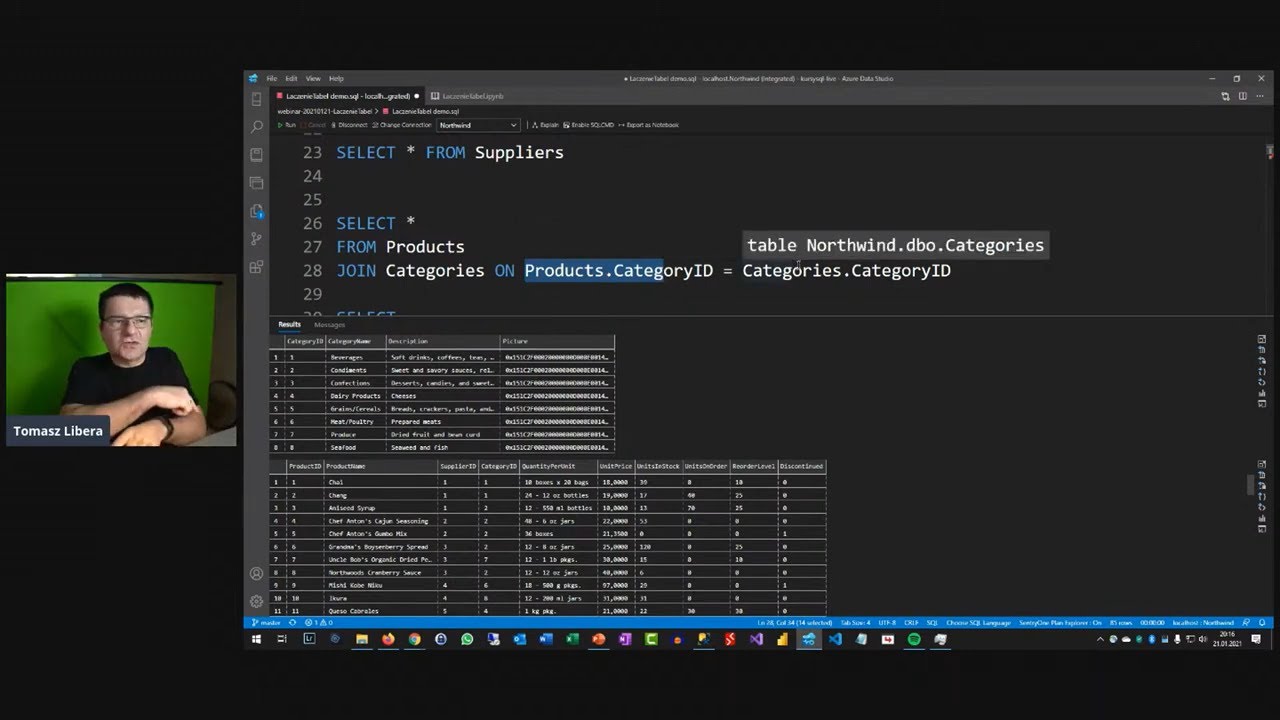Select the Dairy Products cell

point(356,396)
